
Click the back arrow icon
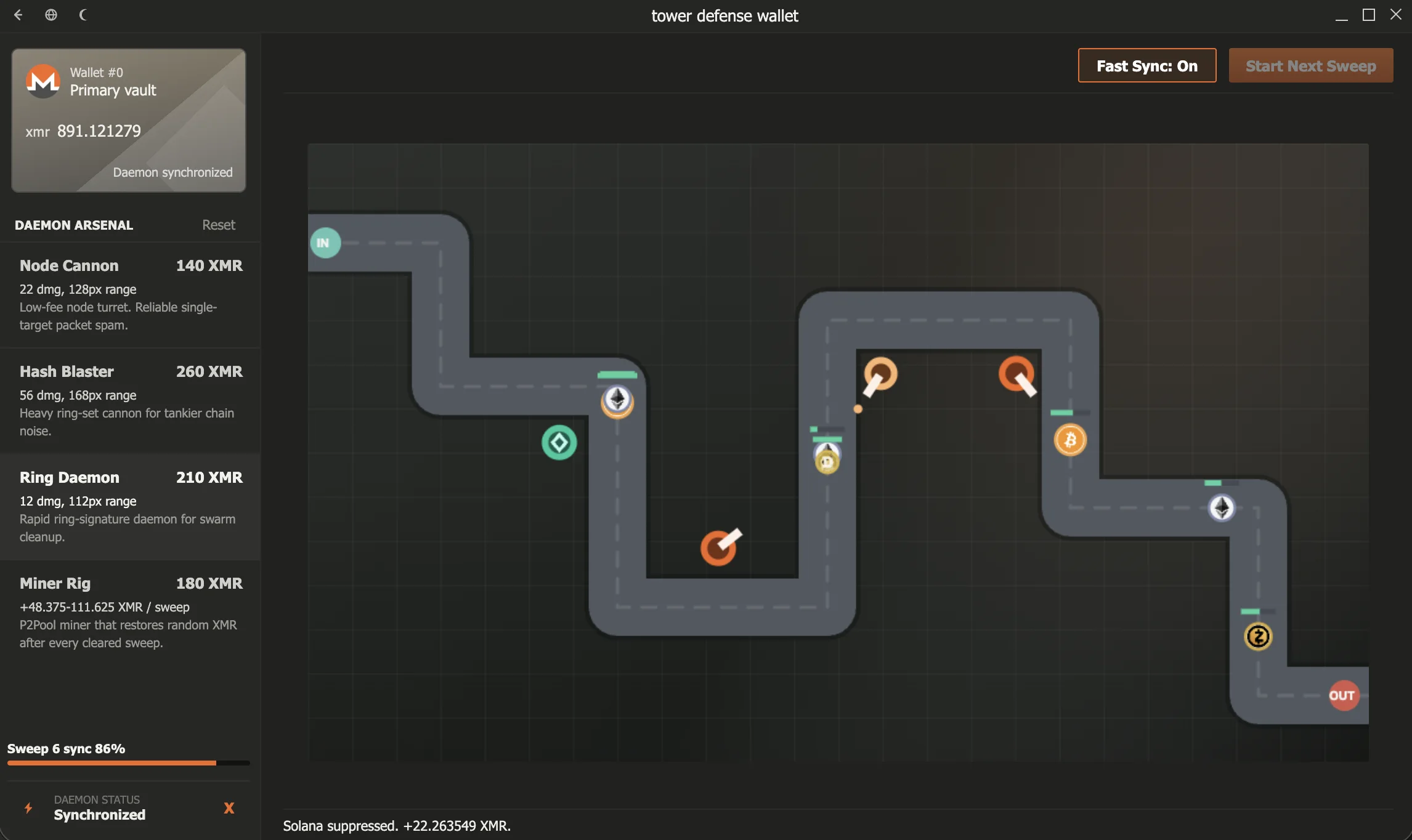pos(18,15)
